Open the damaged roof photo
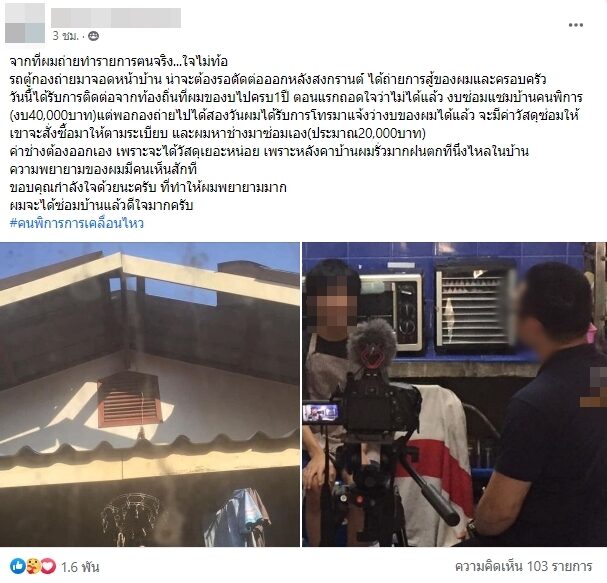The height and width of the screenshot is (583, 607). coord(150,394)
